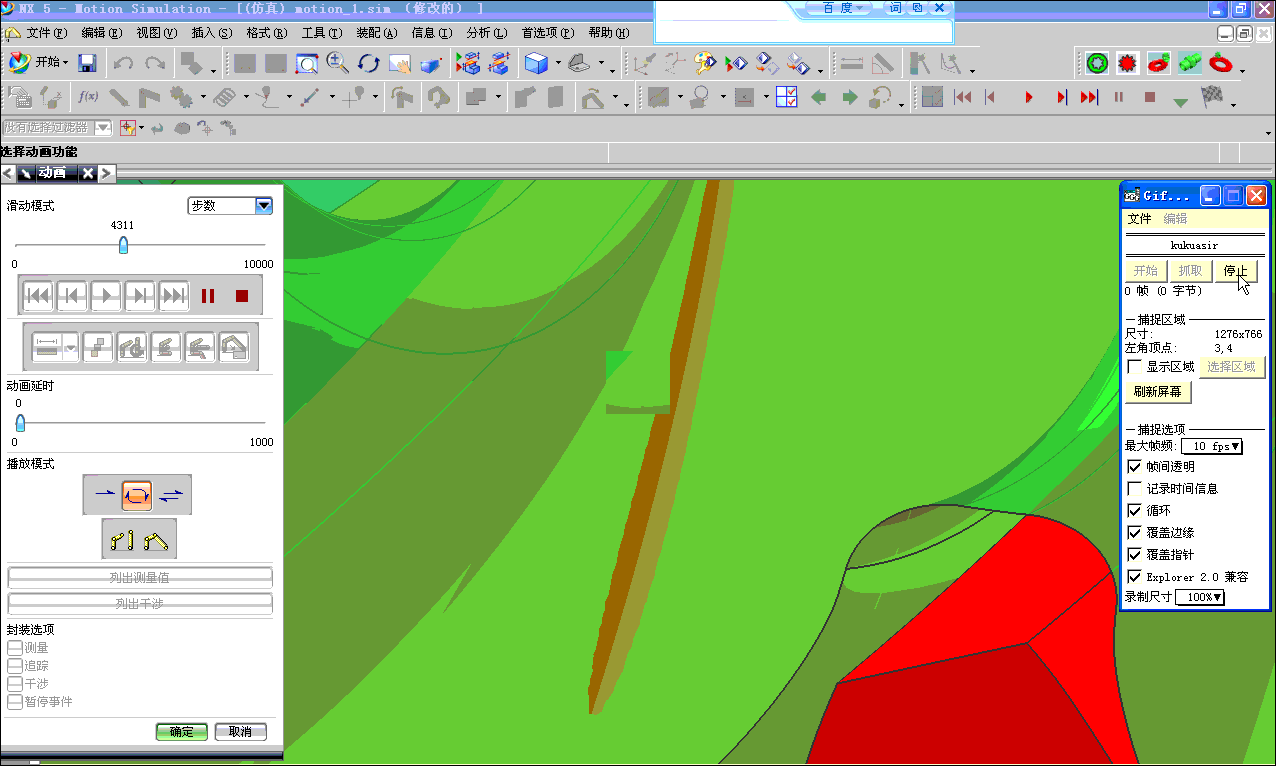Click the green gear joint icon
1276x766 pixels.
click(x=1098, y=63)
